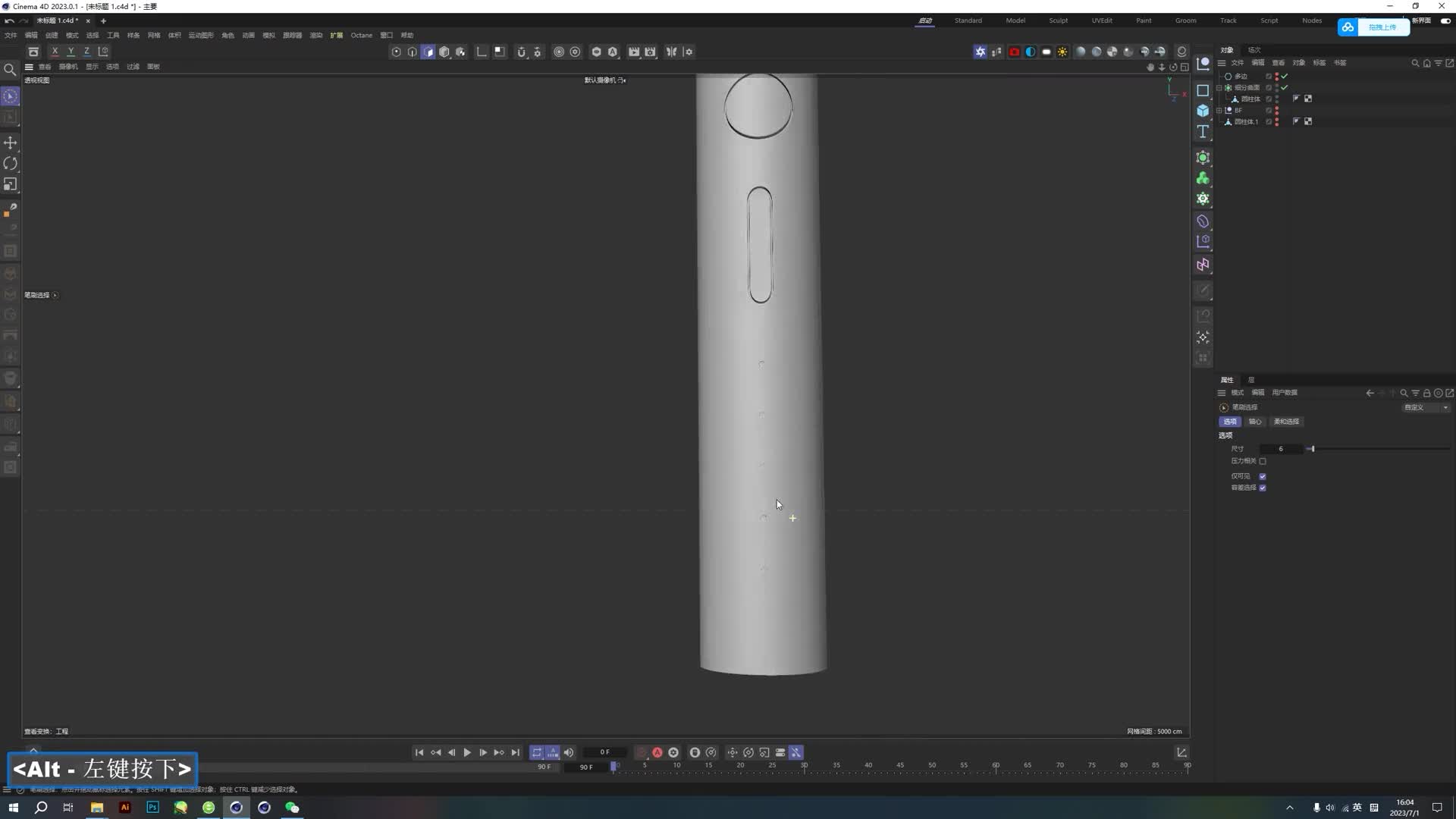Click the search magnifier in left toolbar
Image resolution: width=1456 pixels, height=819 pixels.
point(11,70)
